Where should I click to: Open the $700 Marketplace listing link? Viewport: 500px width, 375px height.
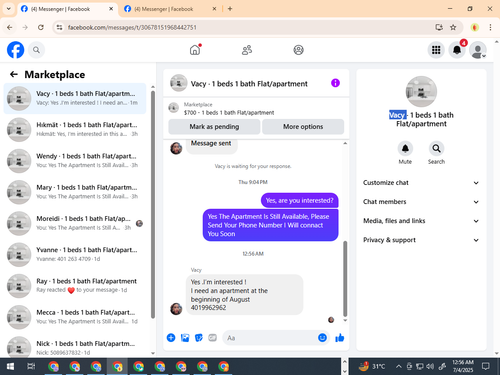(x=229, y=113)
